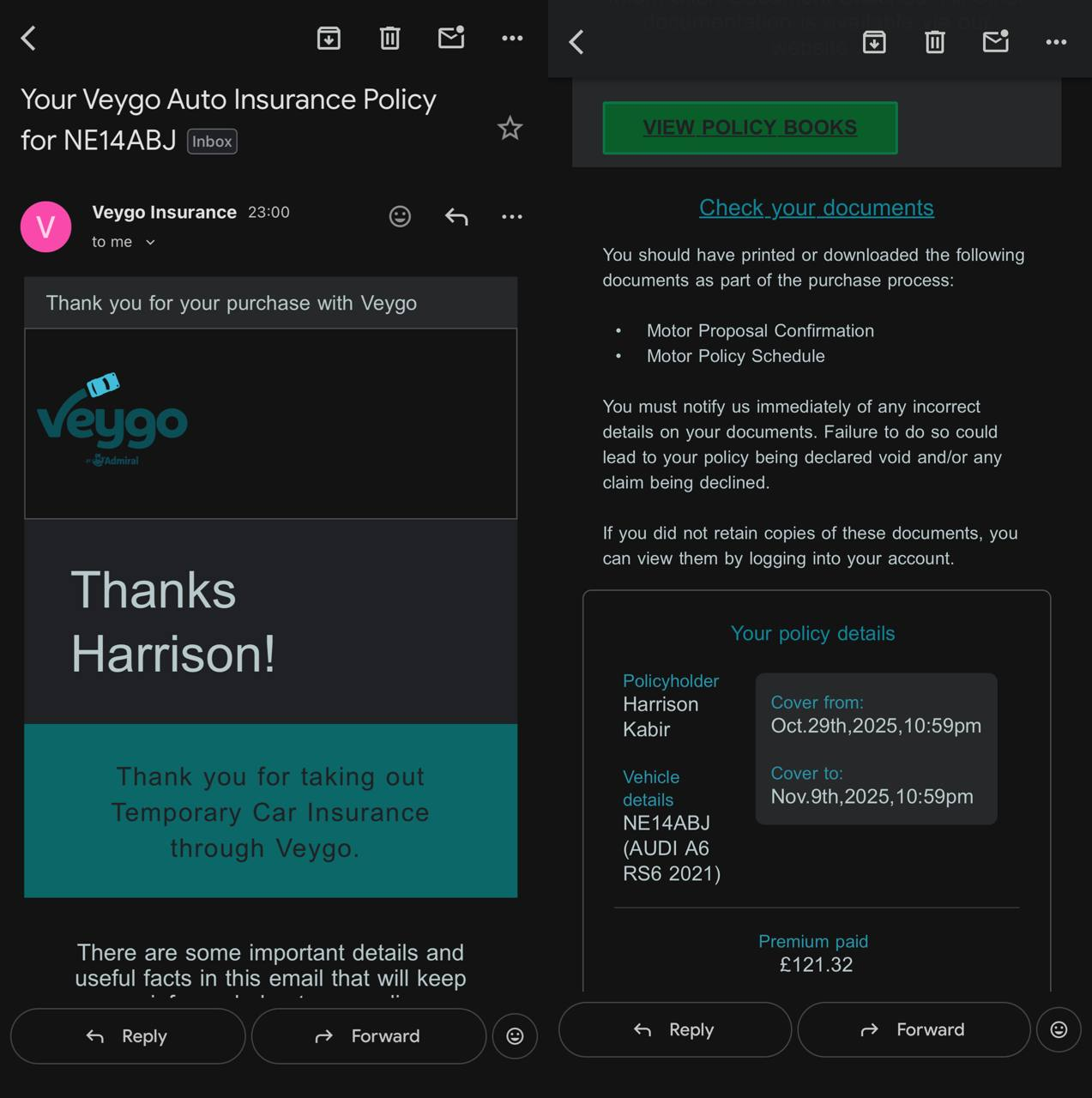Open the 'Check your documents' link
Viewport: 1092px width, 1098px height.
816,208
